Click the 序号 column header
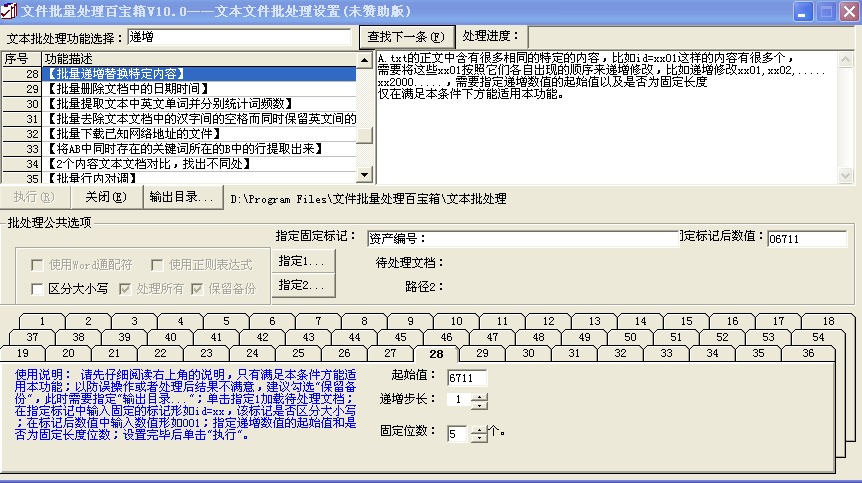Image resolution: width=862 pixels, height=483 pixels. (x=22, y=59)
